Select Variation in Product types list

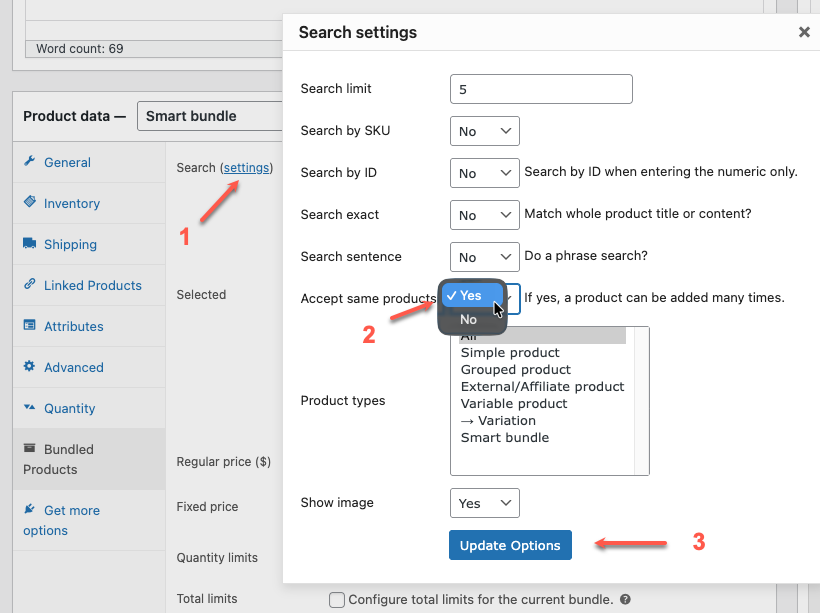(542, 421)
